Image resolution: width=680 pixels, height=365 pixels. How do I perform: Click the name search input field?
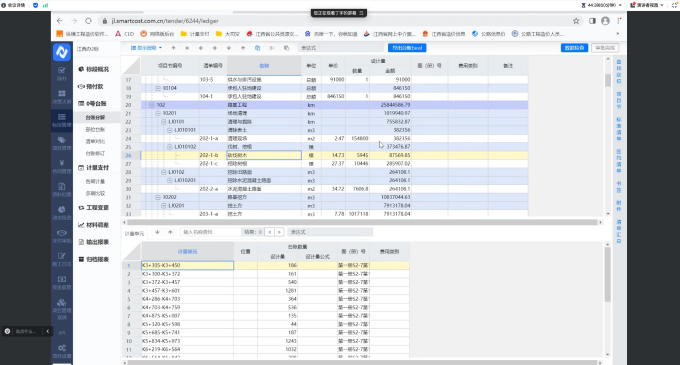210,232
